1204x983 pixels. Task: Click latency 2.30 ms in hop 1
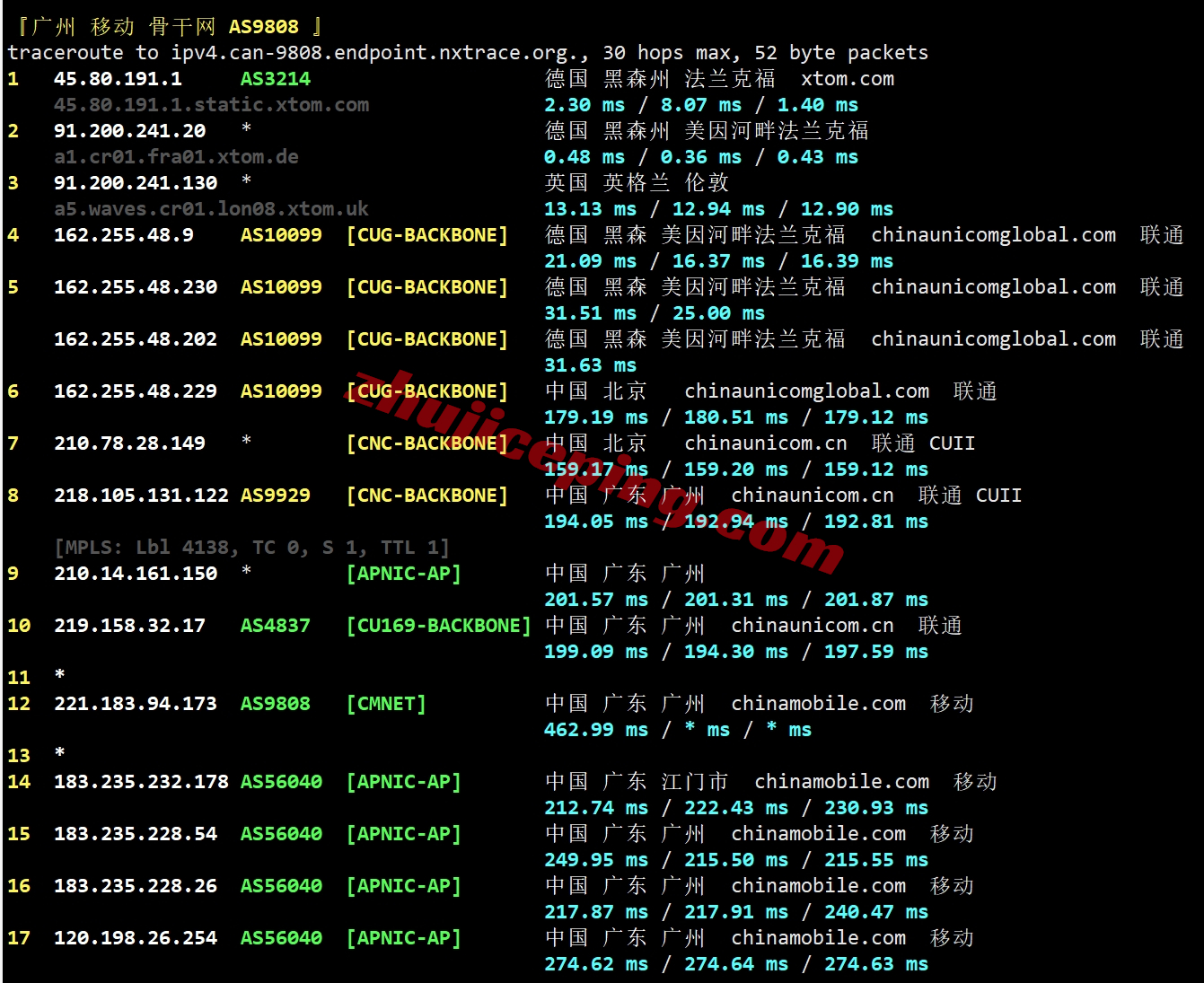click(584, 105)
